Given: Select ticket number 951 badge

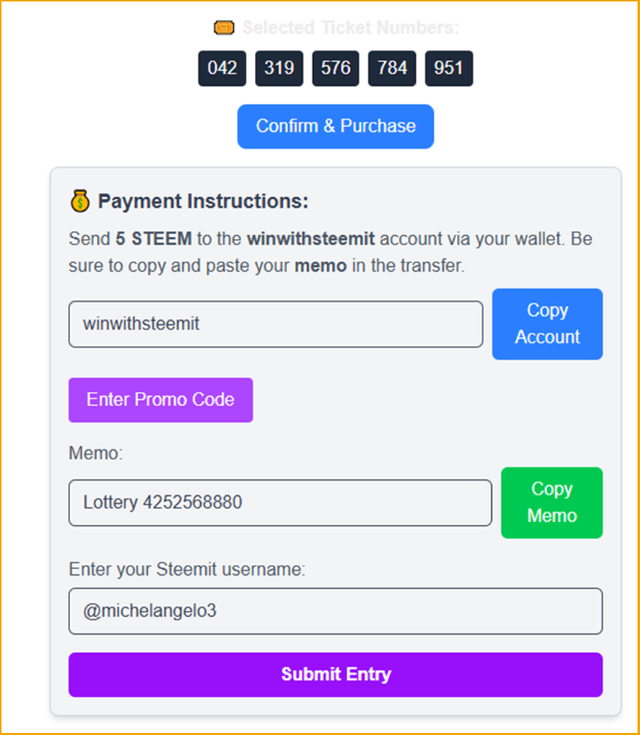Looking at the screenshot, I should point(449,68).
